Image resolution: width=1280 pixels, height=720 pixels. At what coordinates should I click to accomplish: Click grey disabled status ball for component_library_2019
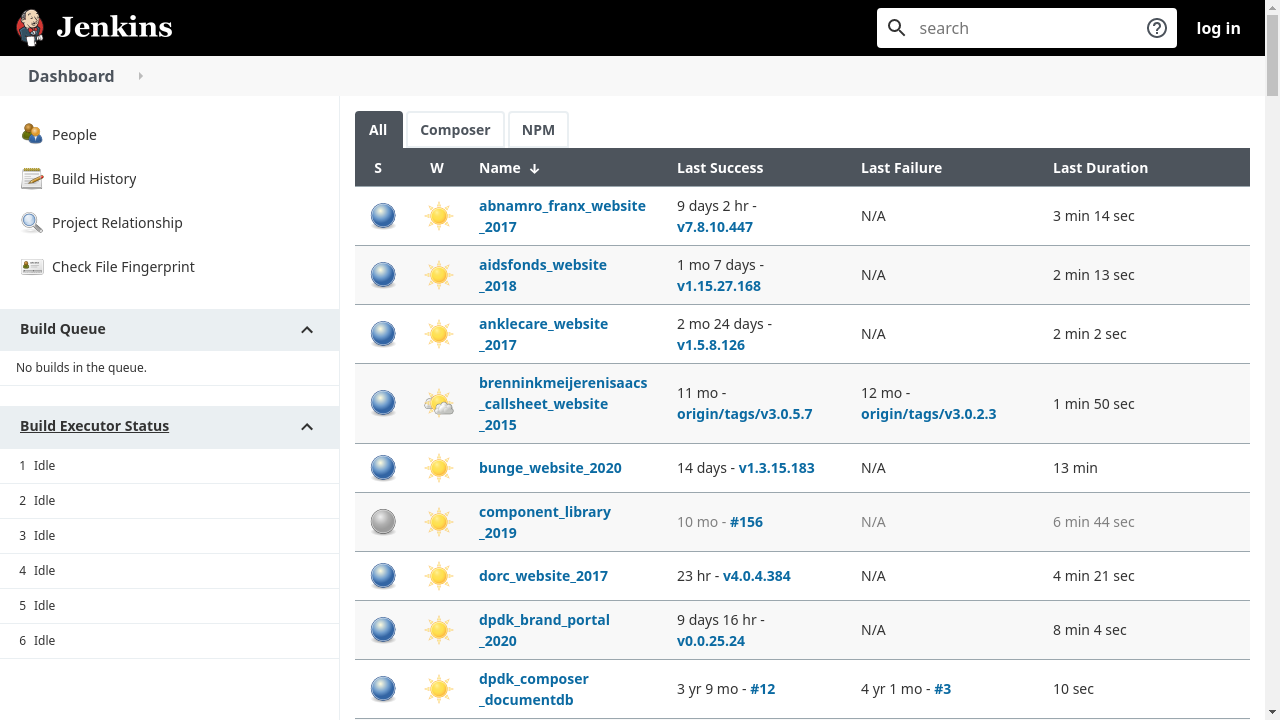tap(383, 522)
